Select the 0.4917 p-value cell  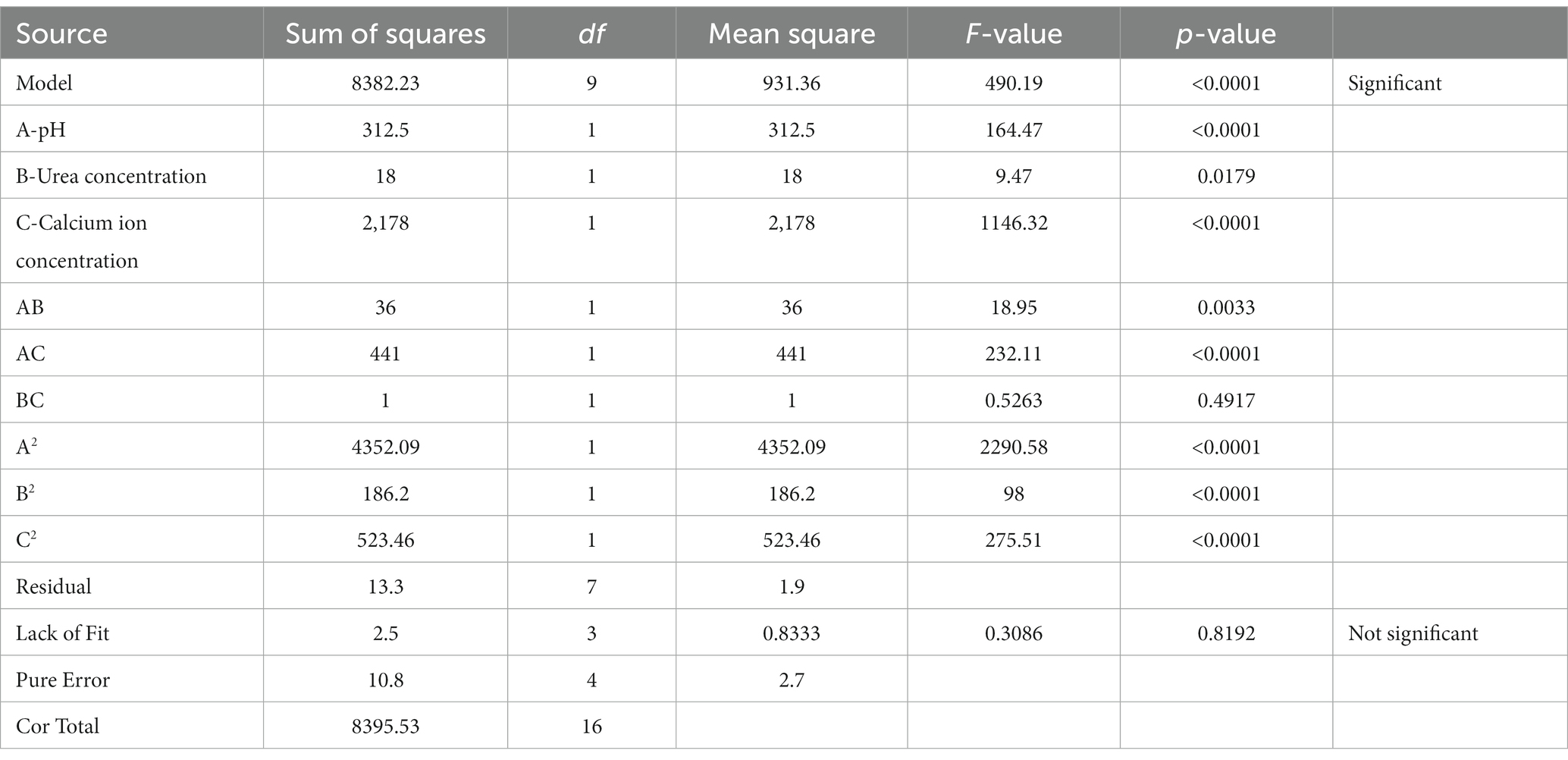coord(1226,400)
